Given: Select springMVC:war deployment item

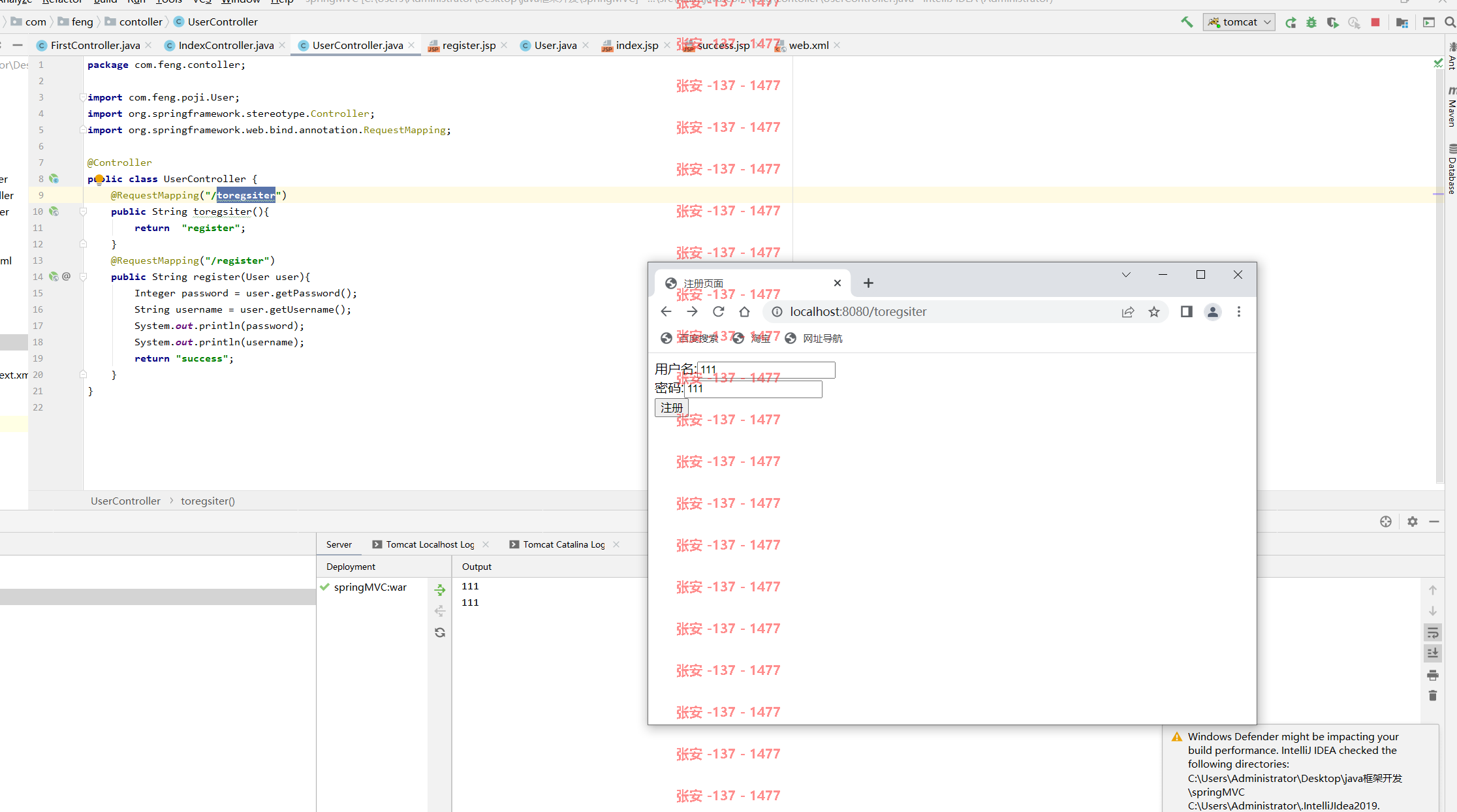Looking at the screenshot, I should coord(370,587).
